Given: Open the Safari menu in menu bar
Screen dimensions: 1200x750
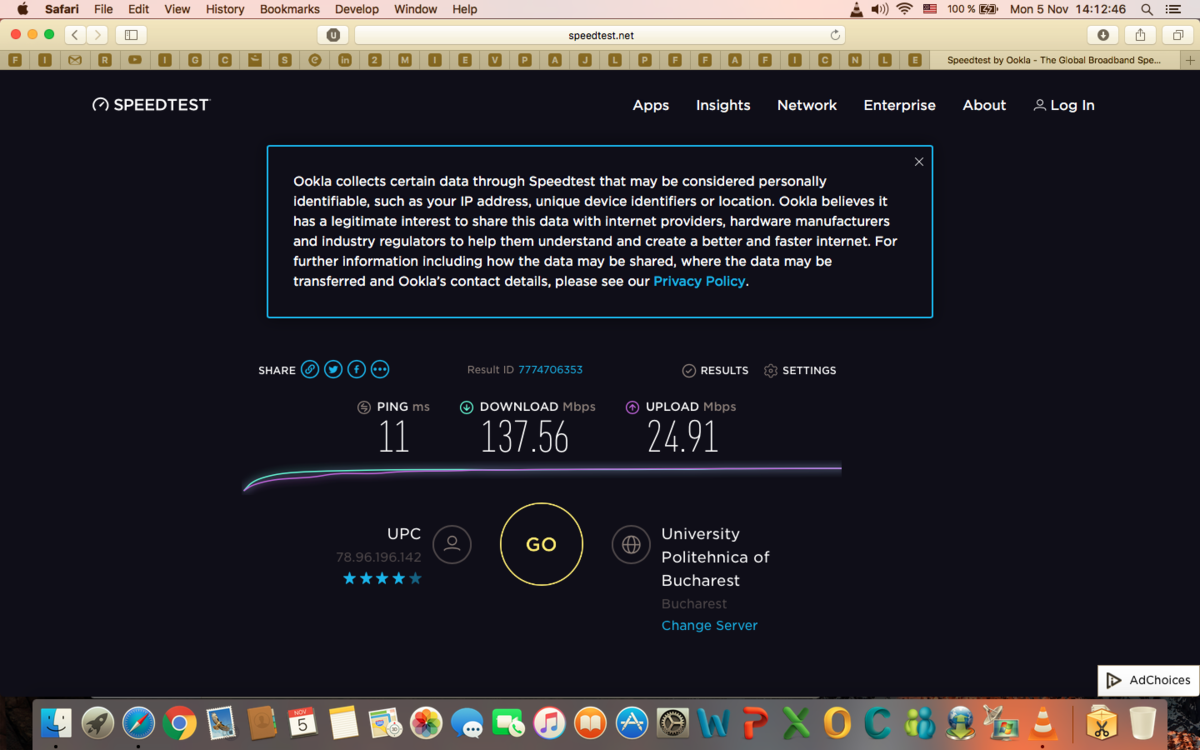Looking at the screenshot, I should (62, 9).
